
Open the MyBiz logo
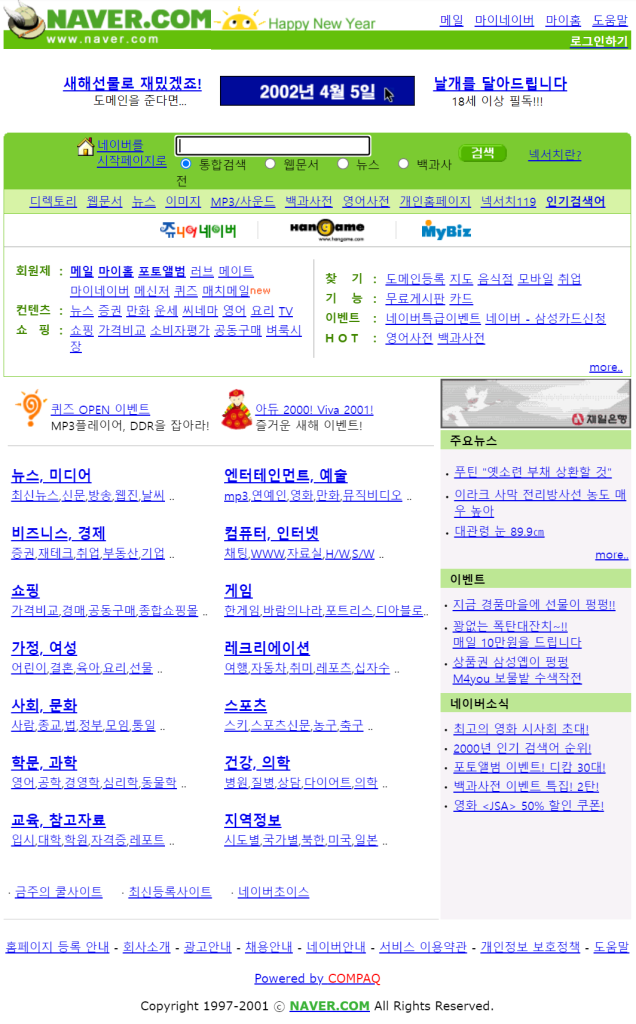point(446,230)
